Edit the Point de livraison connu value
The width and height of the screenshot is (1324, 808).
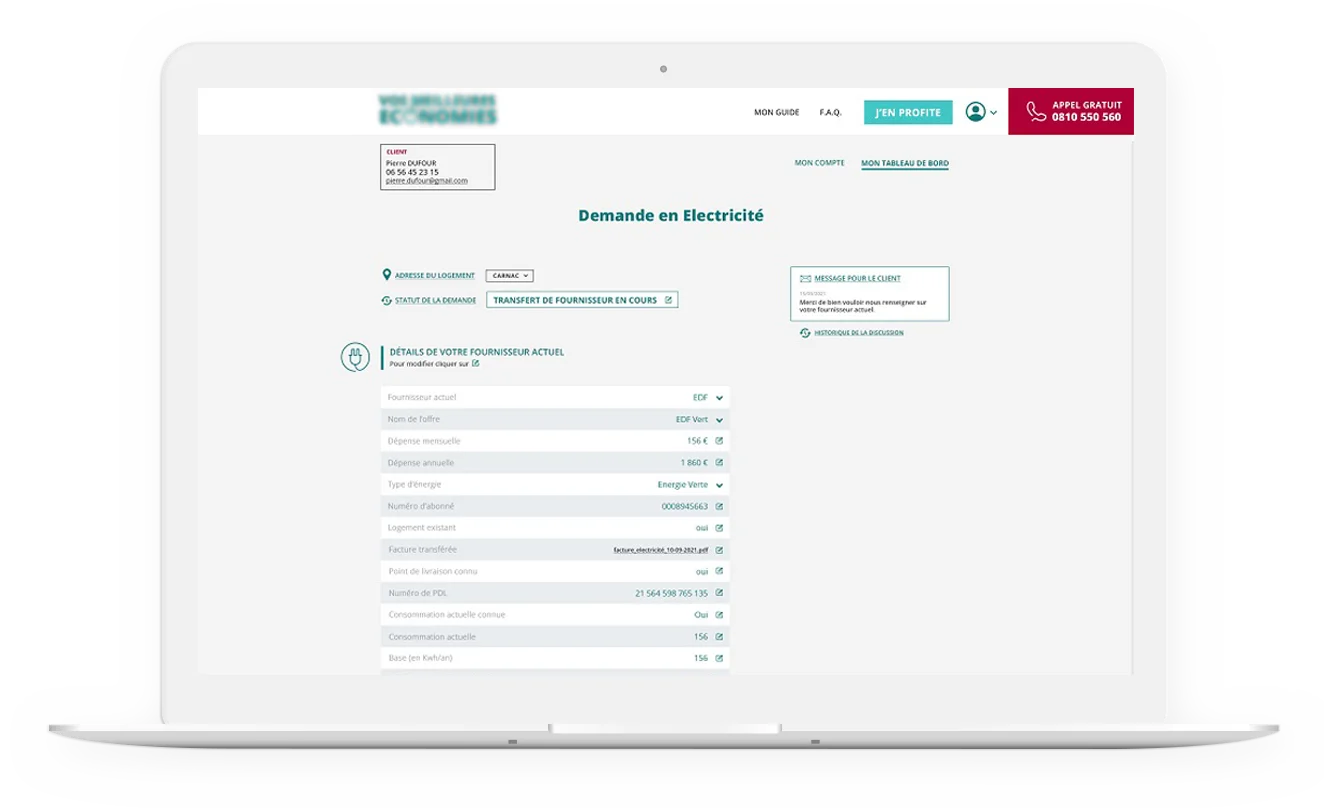(x=719, y=571)
